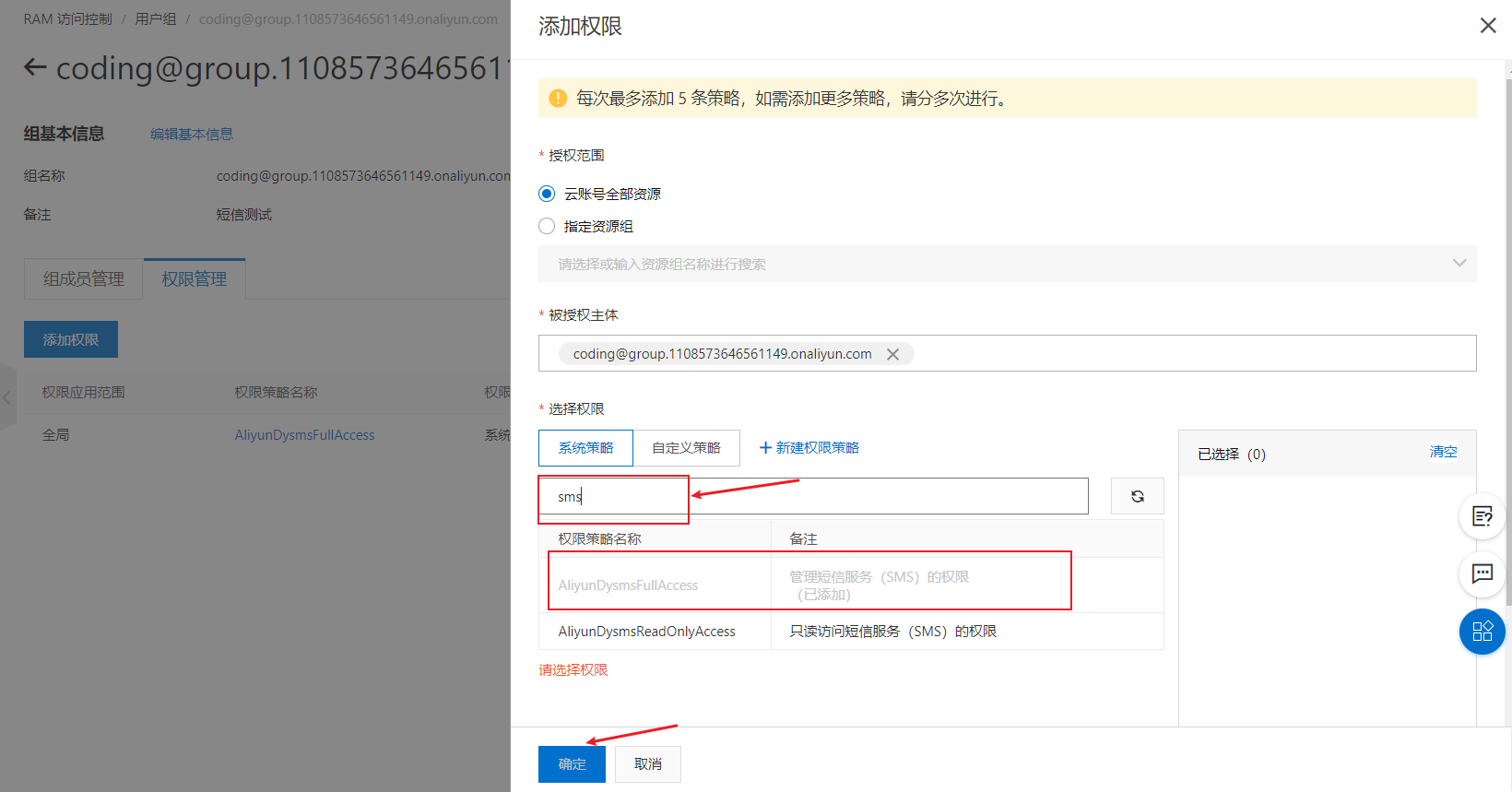Click 用户组 breadcrumb
The image size is (1512, 792).
155,19
